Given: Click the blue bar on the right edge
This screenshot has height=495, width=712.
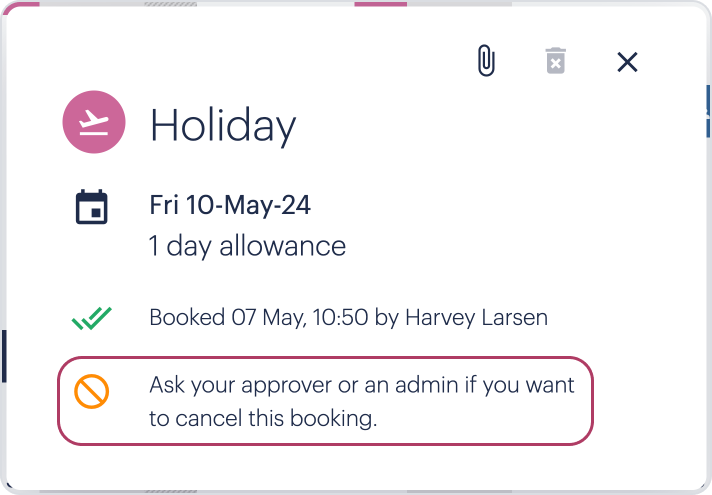Looking at the screenshot, I should click(708, 111).
